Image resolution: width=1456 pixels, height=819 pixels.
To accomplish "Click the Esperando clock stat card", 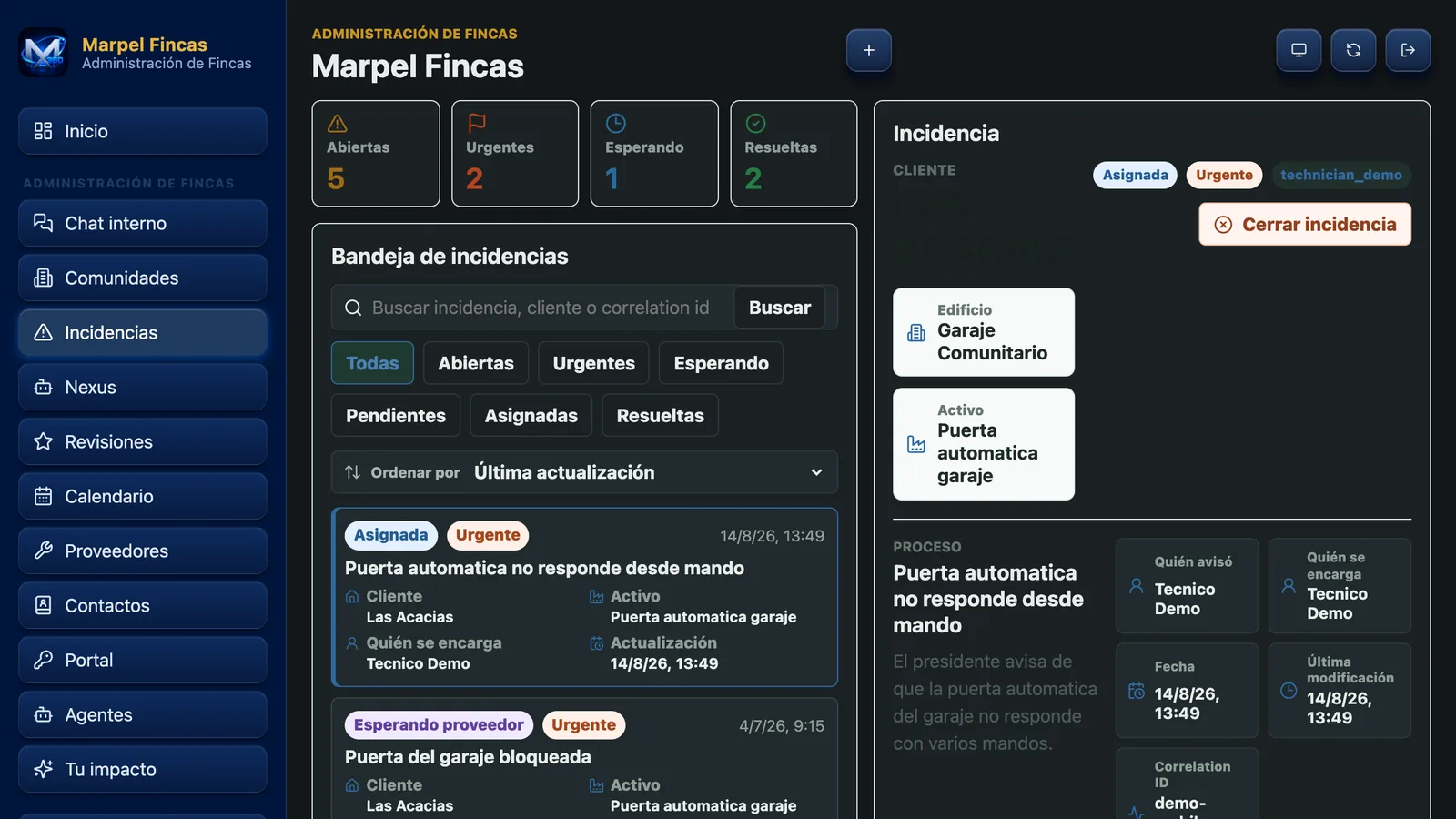I will coord(654,154).
